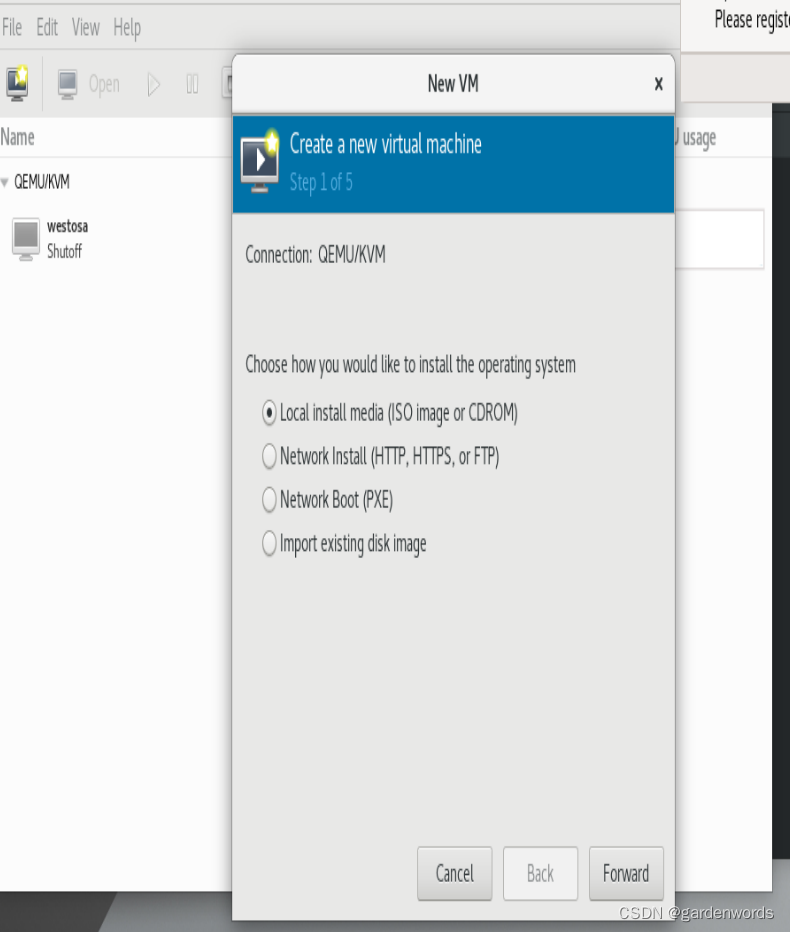This screenshot has height=932, width=790.
Task: Click the Forward button
Action: click(626, 873)
